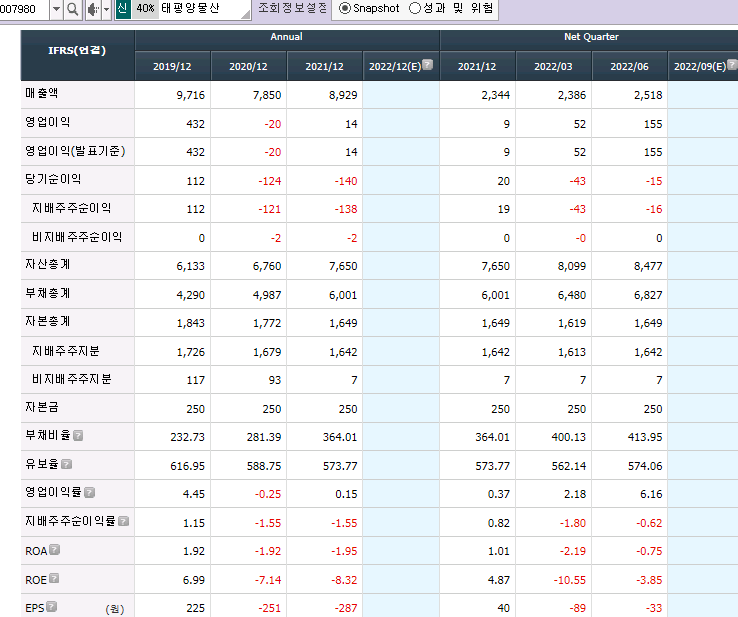This screenshot has height=617, width=738.
Task: Click the 40% margin indicator
Action: click(x=145, y=8)
